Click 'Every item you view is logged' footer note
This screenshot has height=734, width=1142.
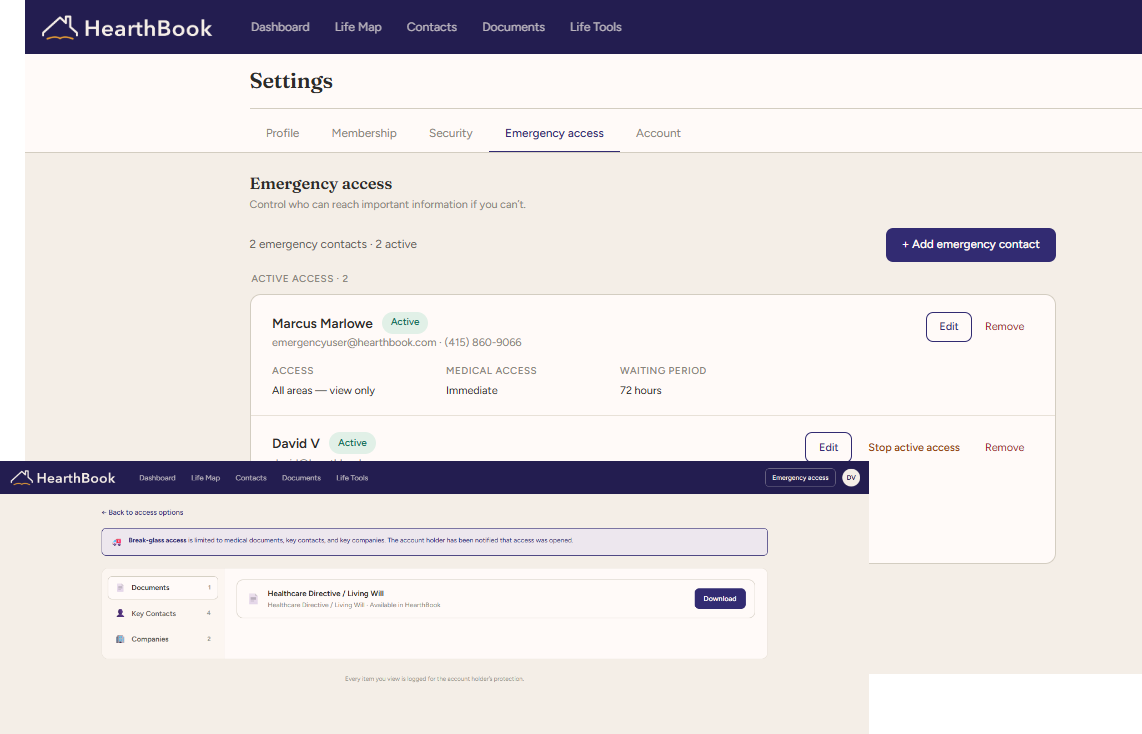pyautogui.click(x=435, y=679)
